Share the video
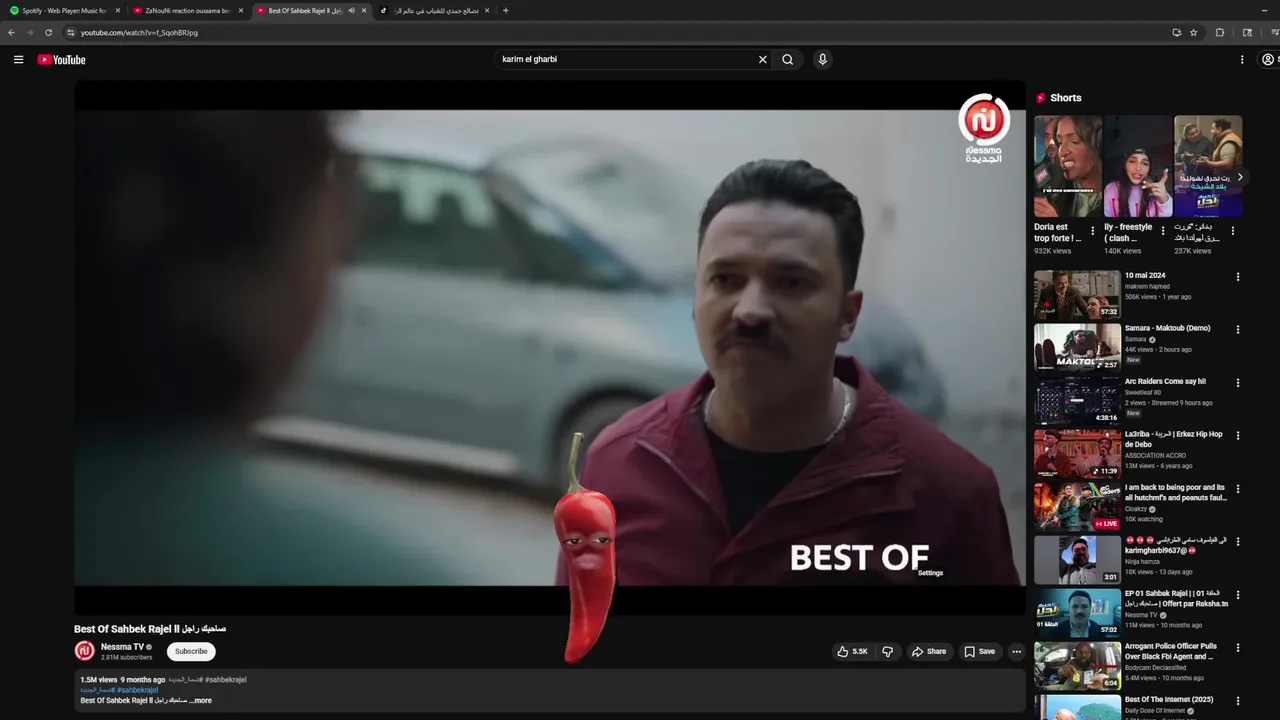The height and width of the screenshot is (720, 1280). click(928, 652)
